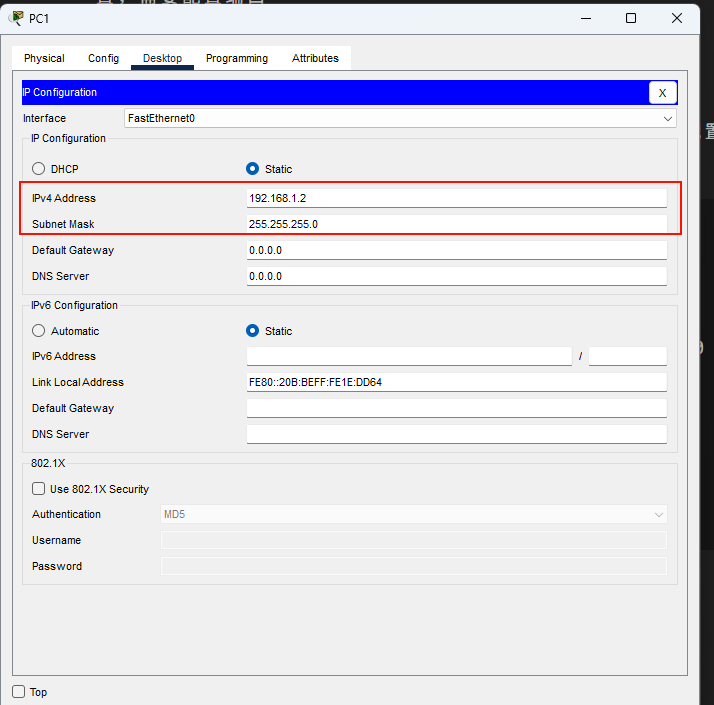Switch to the Physical tab

(44, 58)
